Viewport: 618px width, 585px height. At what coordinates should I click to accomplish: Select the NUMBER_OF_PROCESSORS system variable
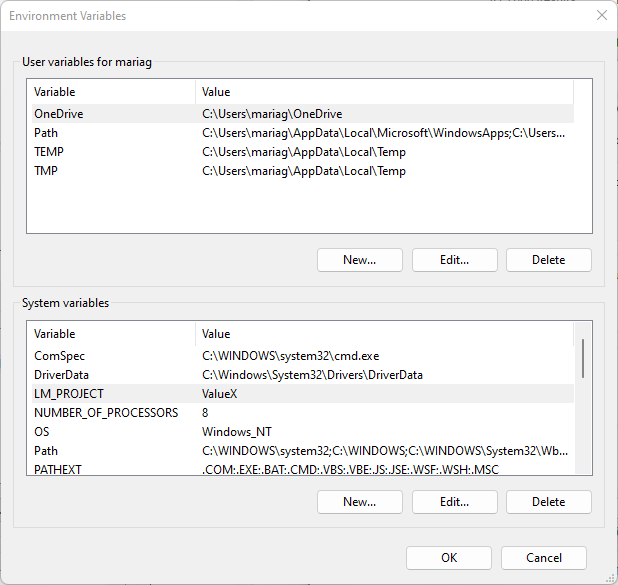(x=106, y=413)
